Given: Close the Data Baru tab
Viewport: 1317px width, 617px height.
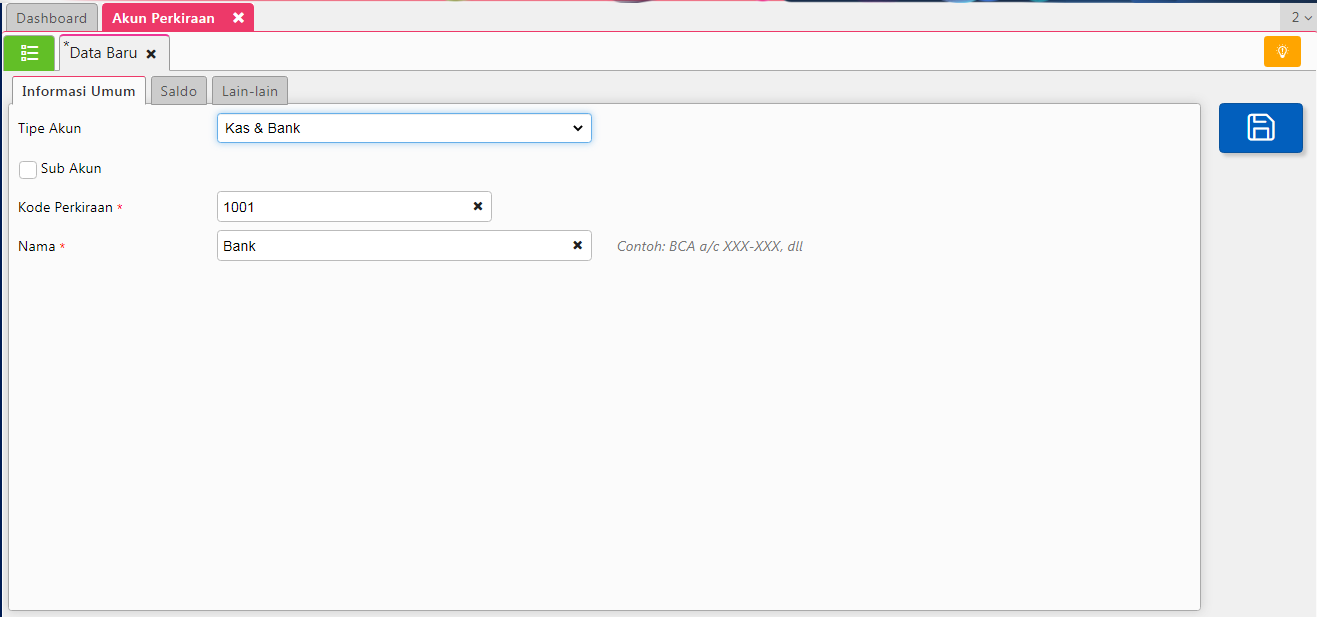Looking at the screenshot, I should pyautogui.click(x=151, y=54).
